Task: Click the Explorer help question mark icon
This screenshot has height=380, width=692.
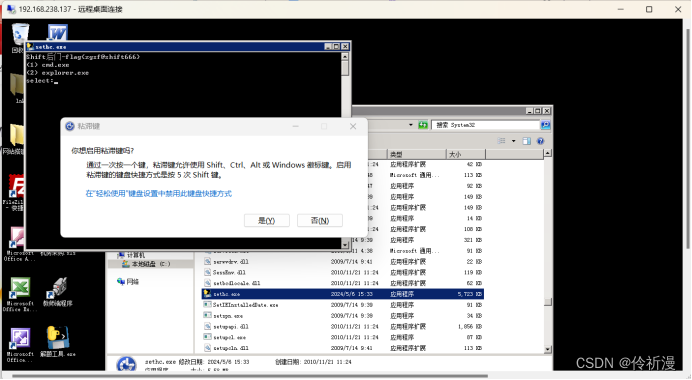Action: [540, 141]
